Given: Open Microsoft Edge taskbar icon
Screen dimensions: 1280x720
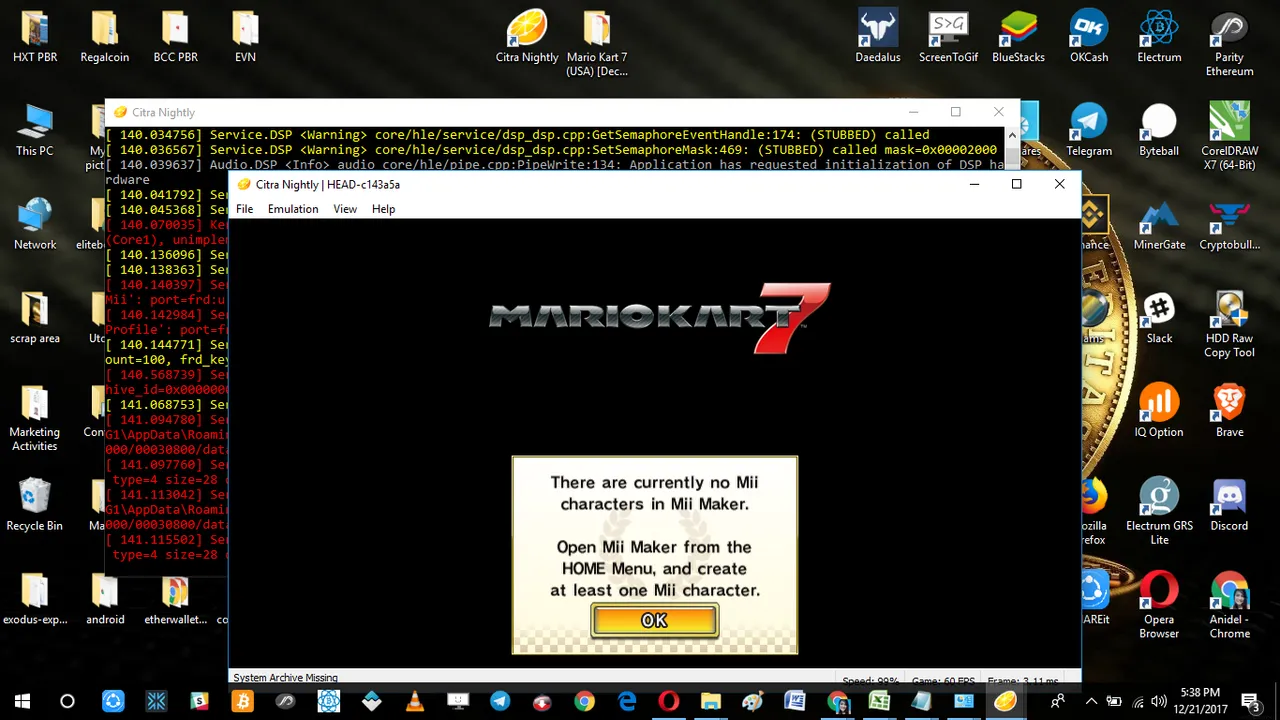Looking at the screenshot, I should click(x=627, y=701).
